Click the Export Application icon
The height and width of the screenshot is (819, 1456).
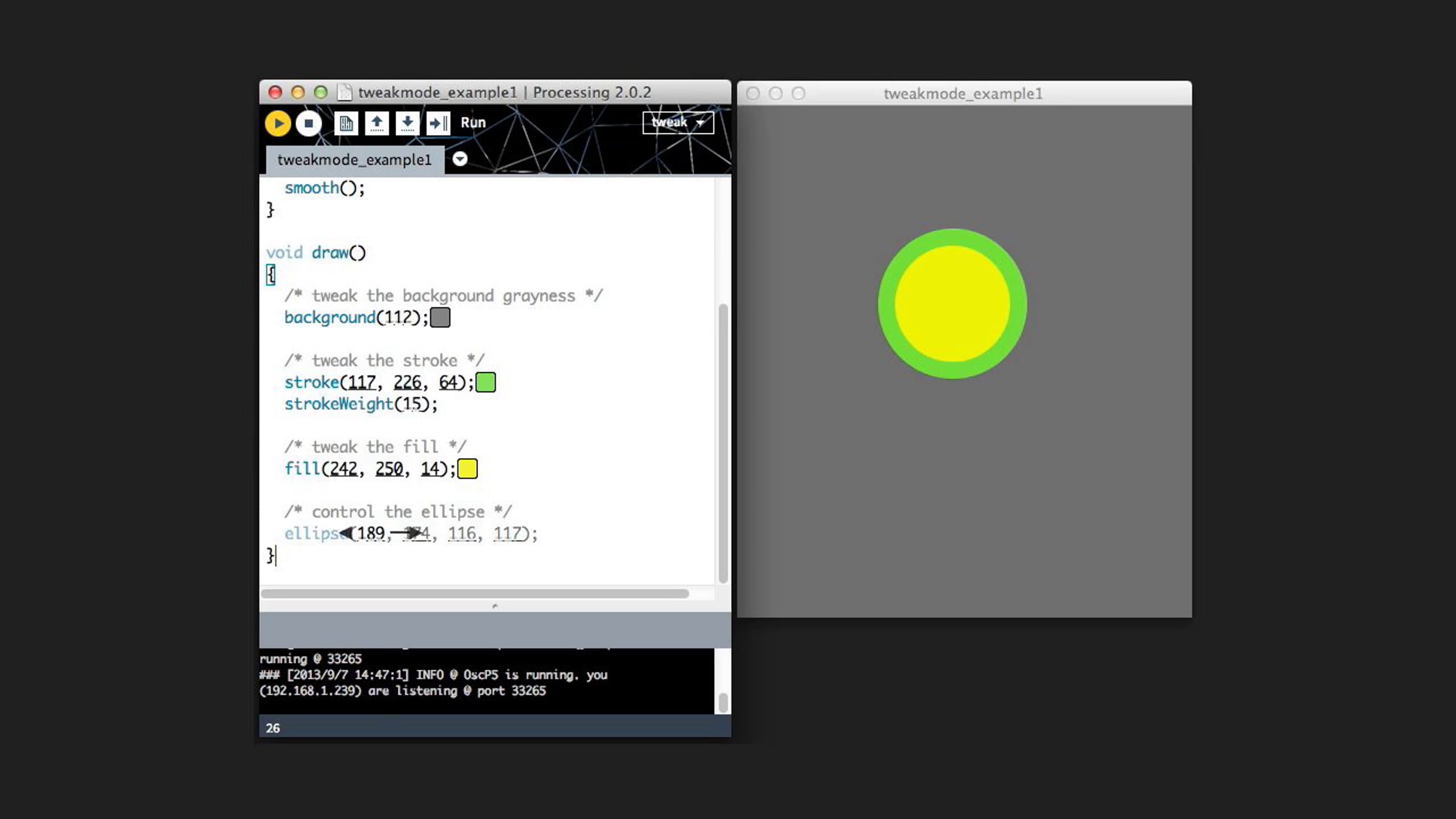[x=438, y=123]
